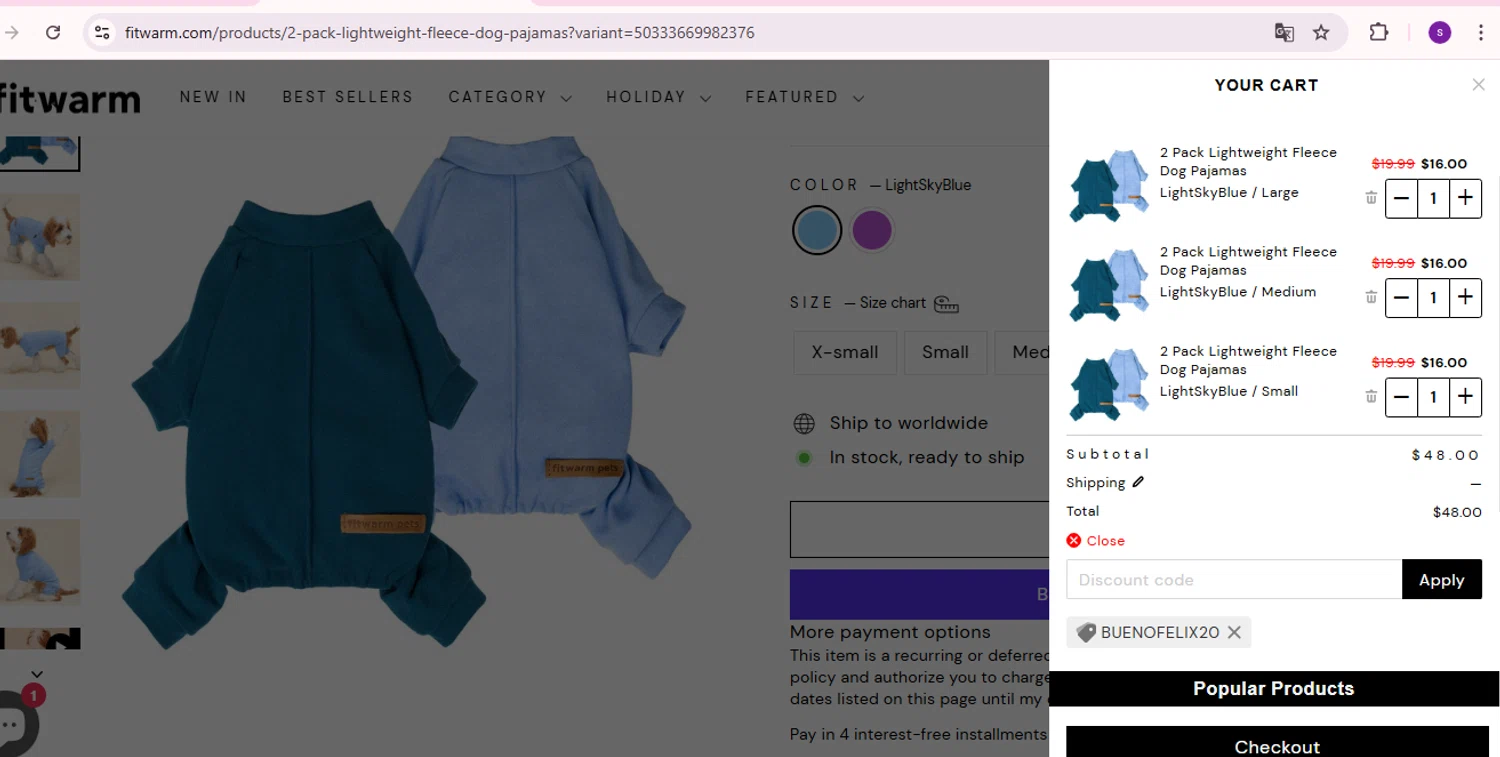
Task: Open the browser extensions puzzle icon
Action: point(1379,32)
